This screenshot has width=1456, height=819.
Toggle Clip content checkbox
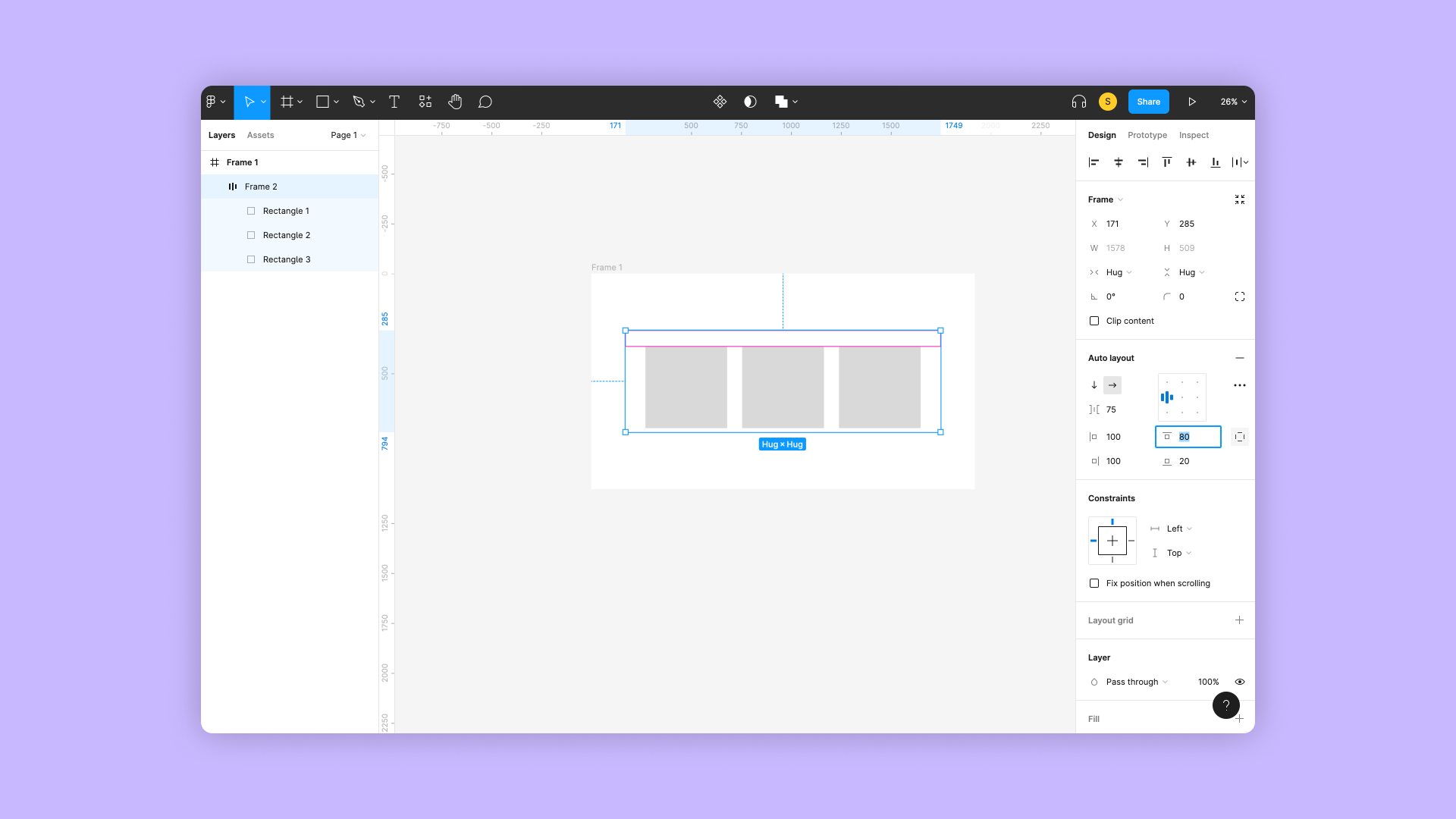(x=1094, y=320)
